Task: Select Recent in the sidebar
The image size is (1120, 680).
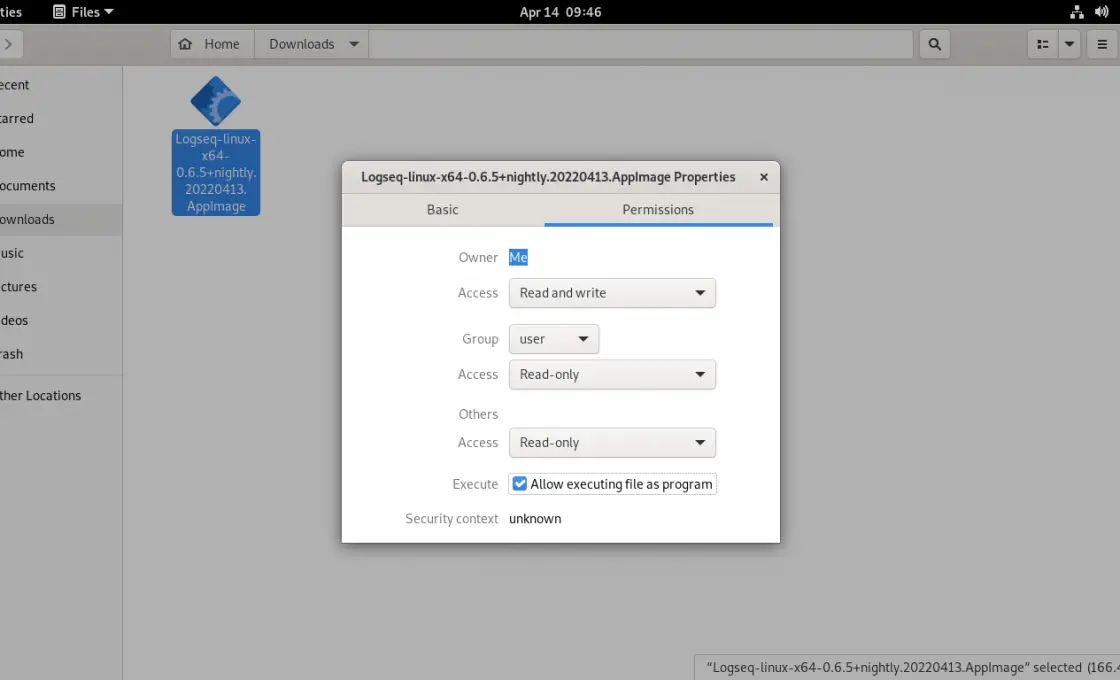Action: tap(61, 85)
